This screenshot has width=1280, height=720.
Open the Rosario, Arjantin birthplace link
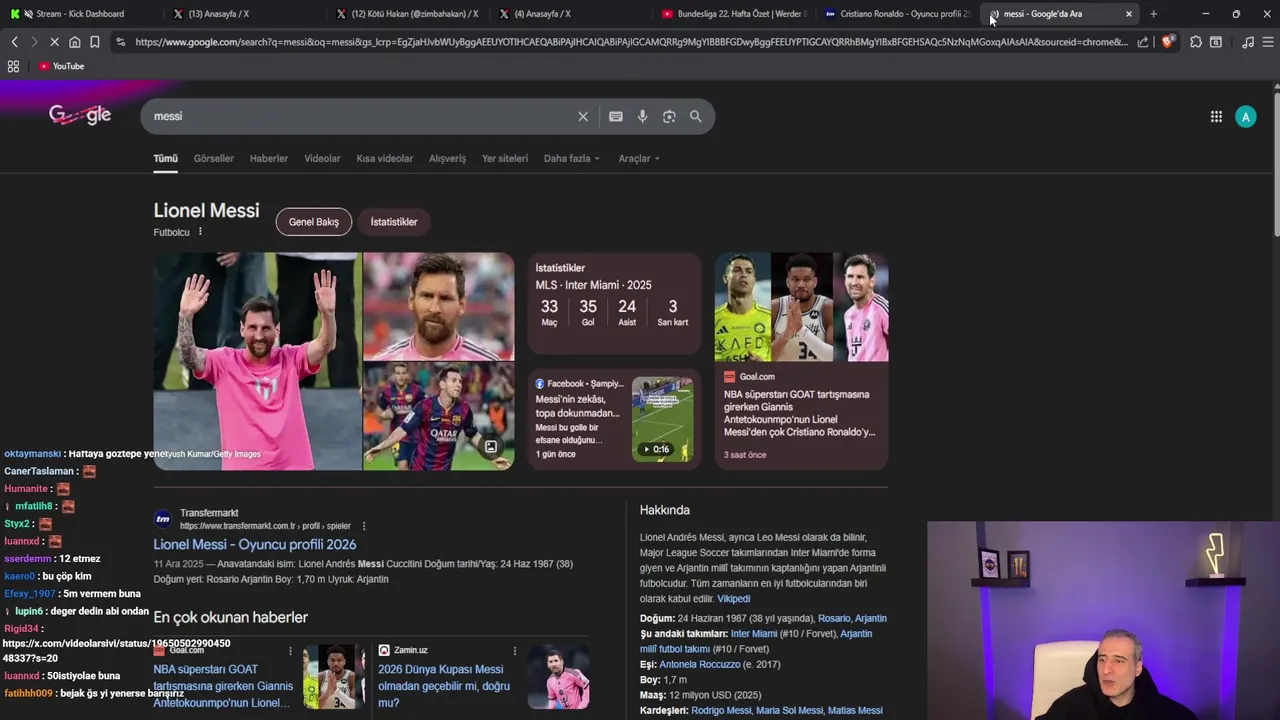pyautogui.click(x=852, y=618)
